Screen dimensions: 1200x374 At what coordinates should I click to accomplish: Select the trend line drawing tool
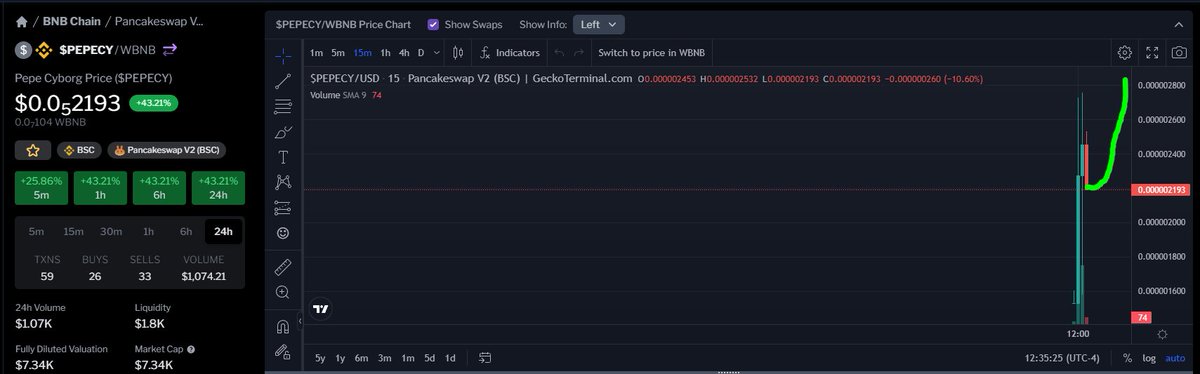tap(283, 82)
